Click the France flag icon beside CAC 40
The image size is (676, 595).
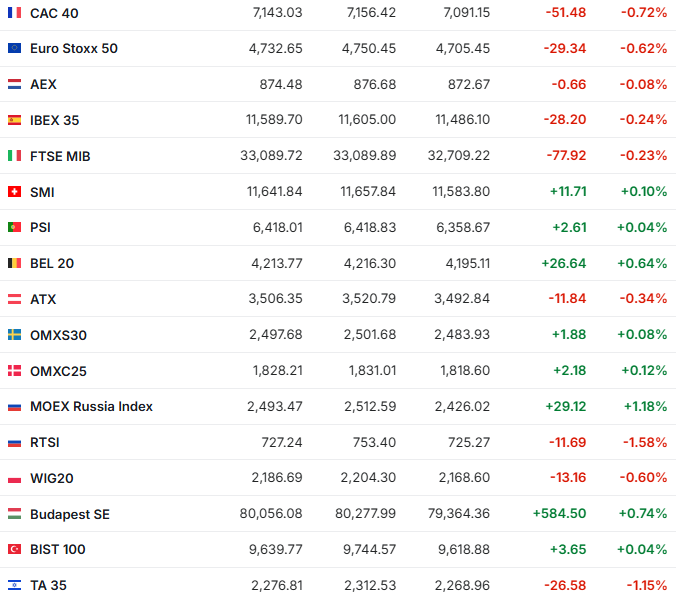(14, 13)
